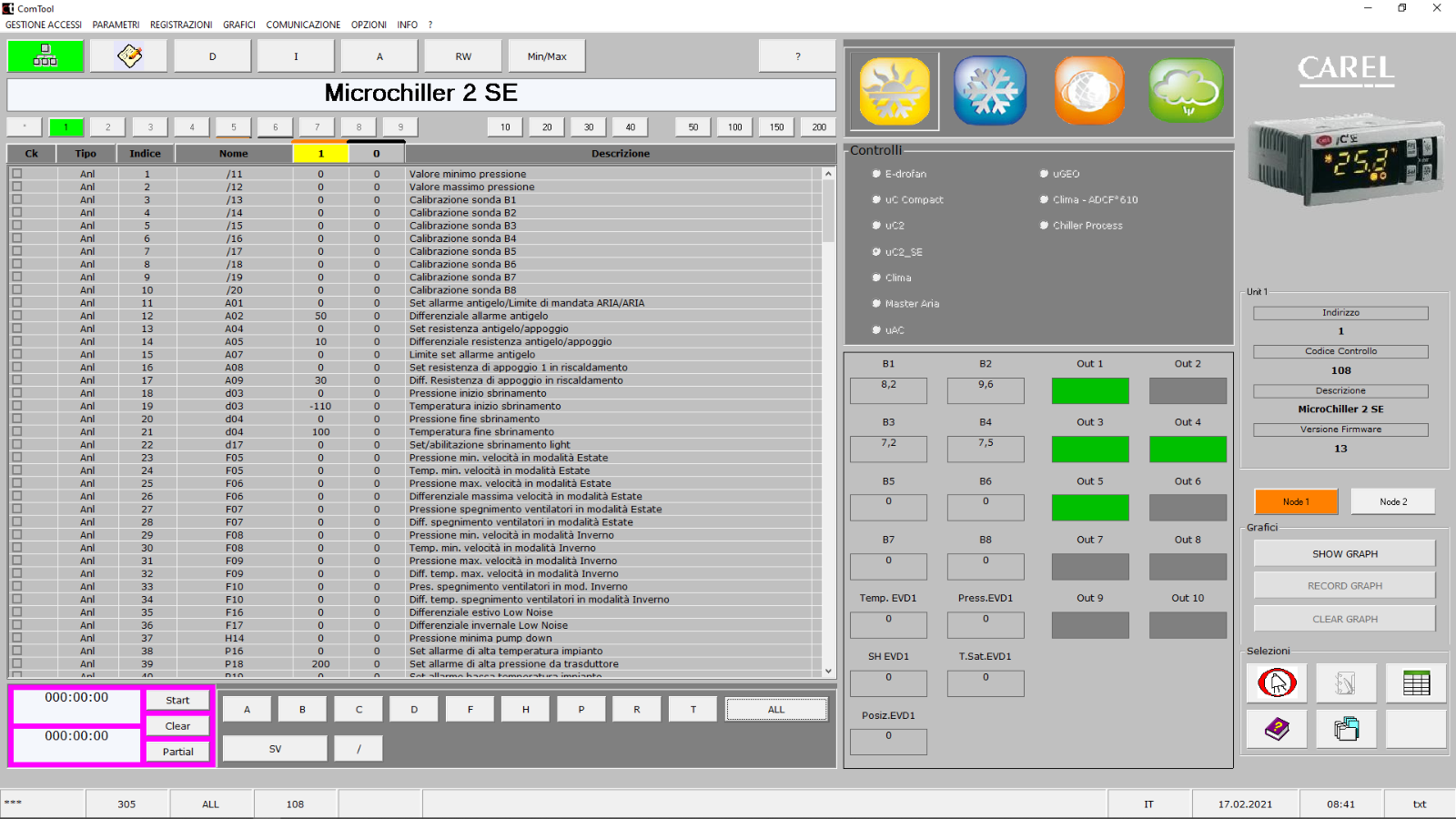Click the question mark toolbar button
This screenshot has height=819, width=1456.
(x=797, y=56)
